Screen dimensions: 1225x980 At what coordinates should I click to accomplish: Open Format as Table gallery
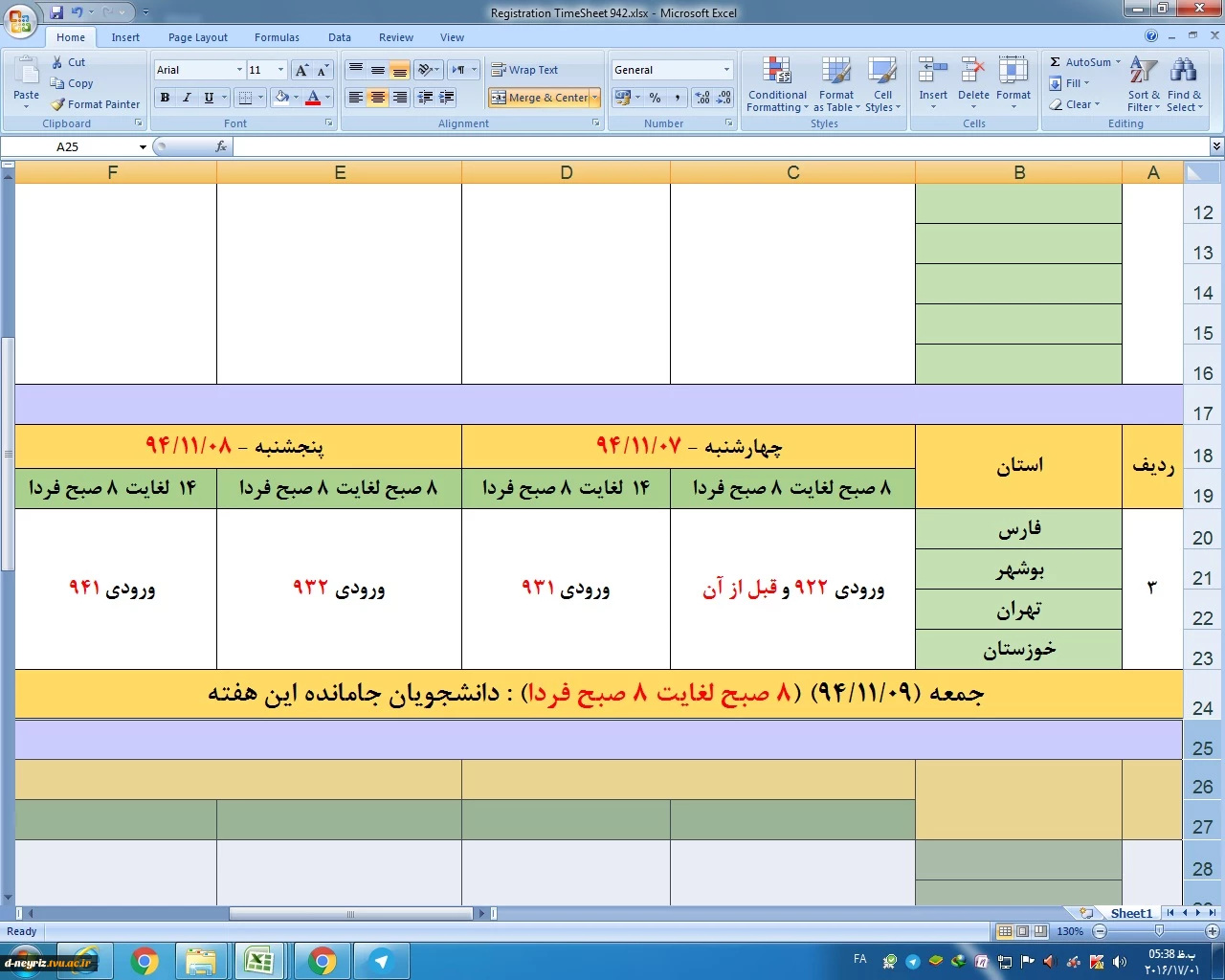[x=836, y=84]
